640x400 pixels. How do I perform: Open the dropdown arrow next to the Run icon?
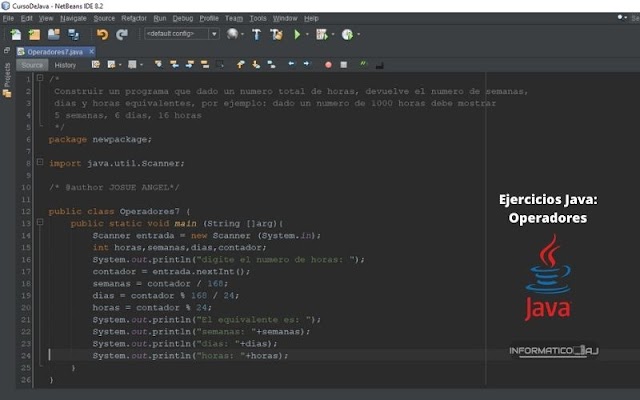point(307,34)
